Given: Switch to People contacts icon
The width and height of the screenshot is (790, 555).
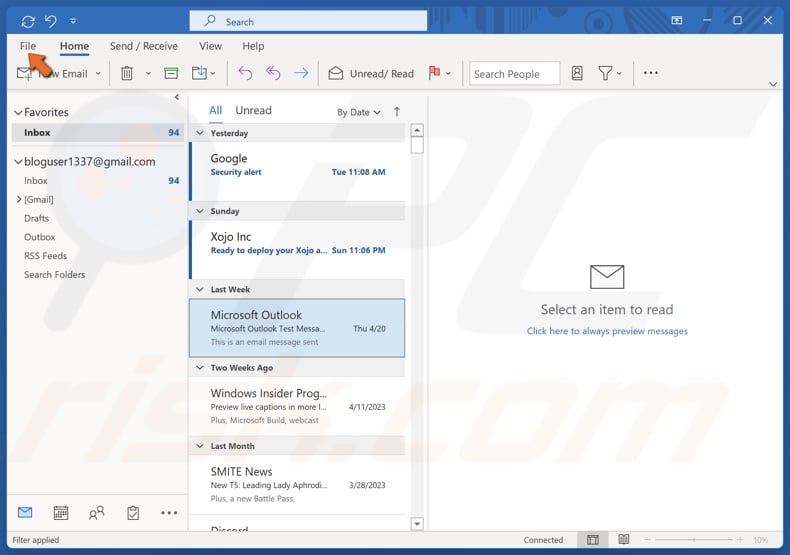Looking at the screenshot, I should 96,513.
